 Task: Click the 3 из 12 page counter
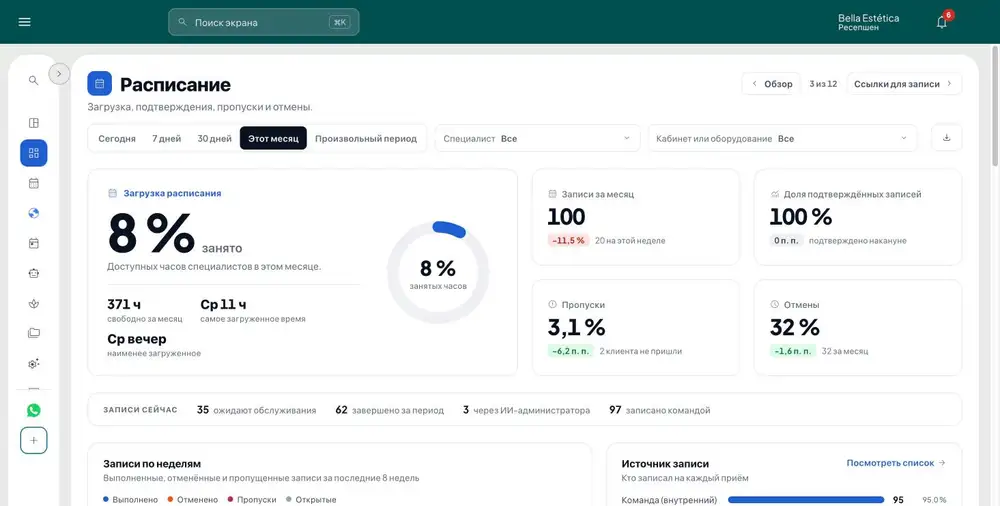[823, 84]
